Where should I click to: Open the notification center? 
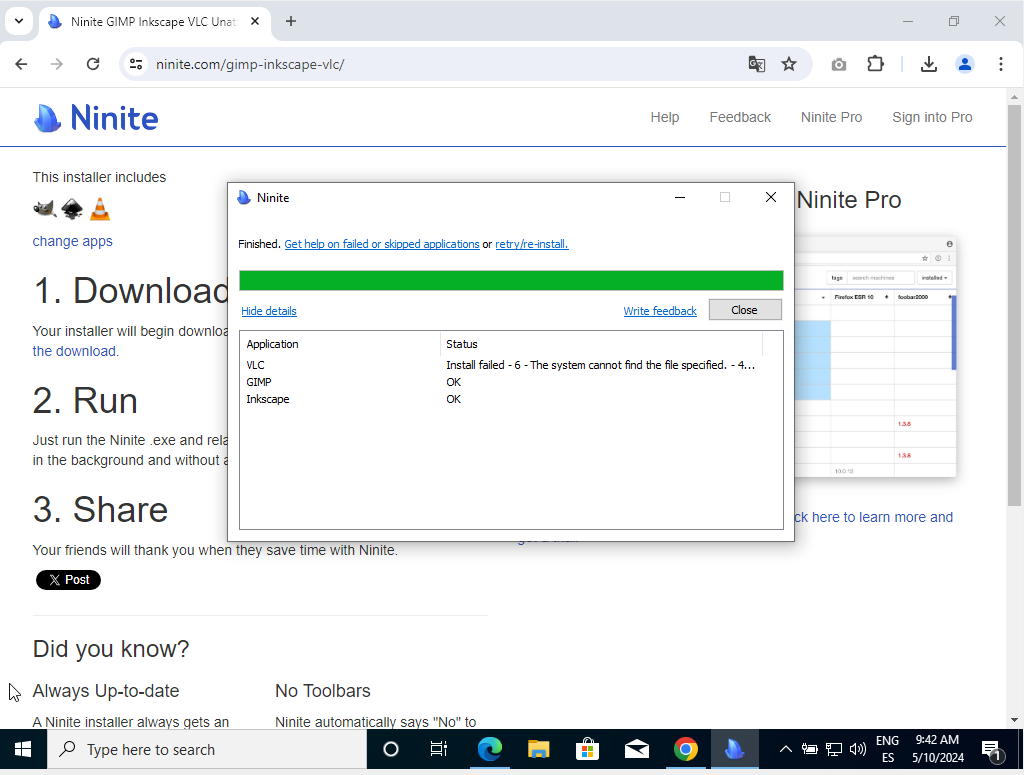[993, 750]
